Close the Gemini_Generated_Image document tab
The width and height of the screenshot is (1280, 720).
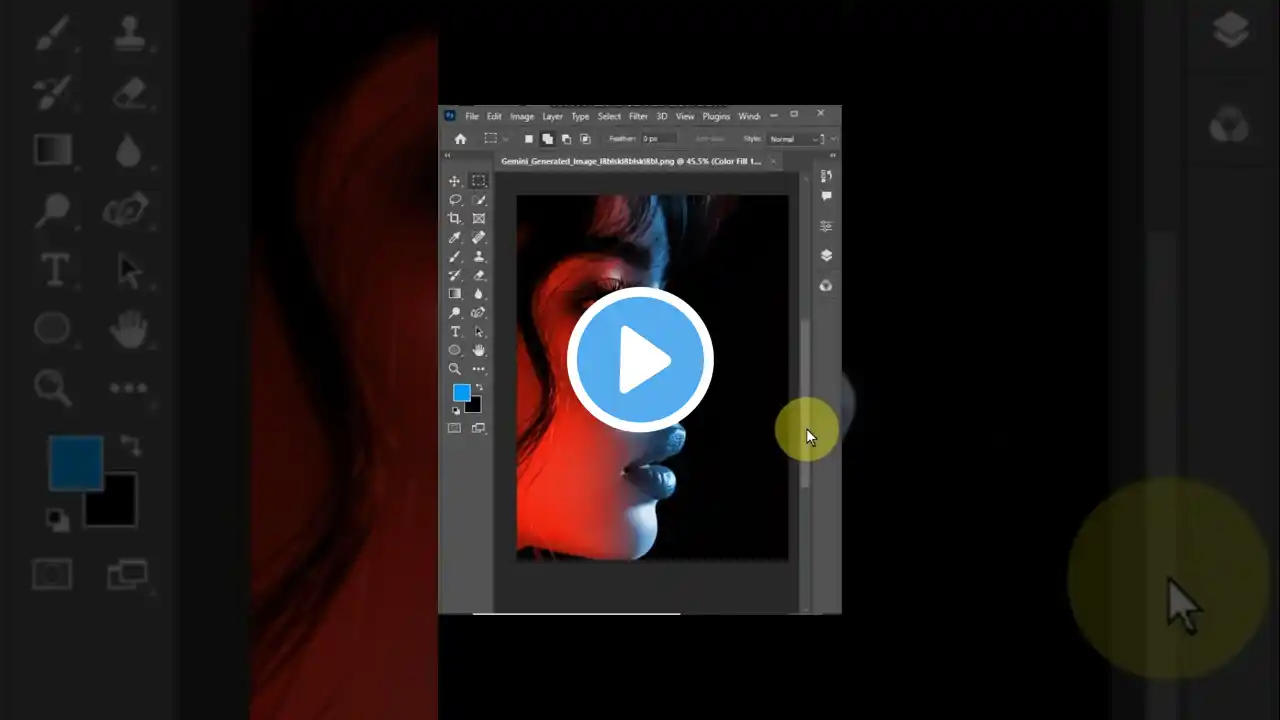(x=773, y=161)
